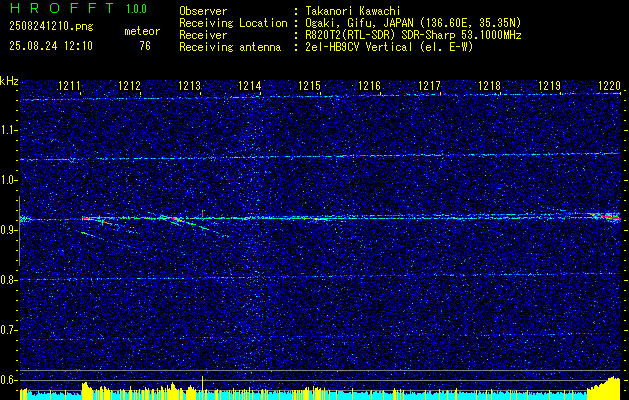Click the Receiving antenna label
Screen dimensions: 629x400
click(x=230, y=47)
